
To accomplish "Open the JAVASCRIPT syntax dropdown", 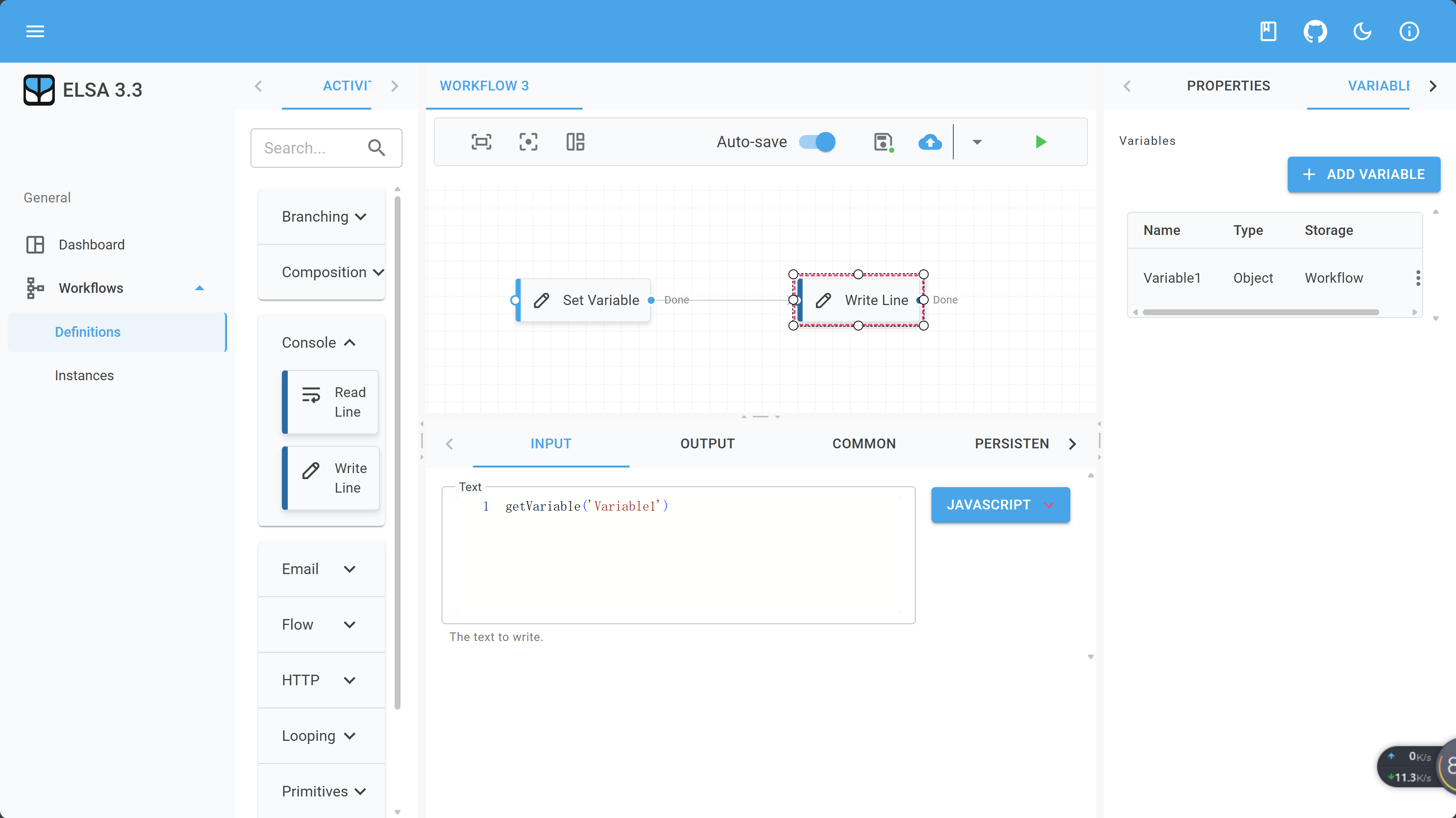I will (x=1000, y=504).
